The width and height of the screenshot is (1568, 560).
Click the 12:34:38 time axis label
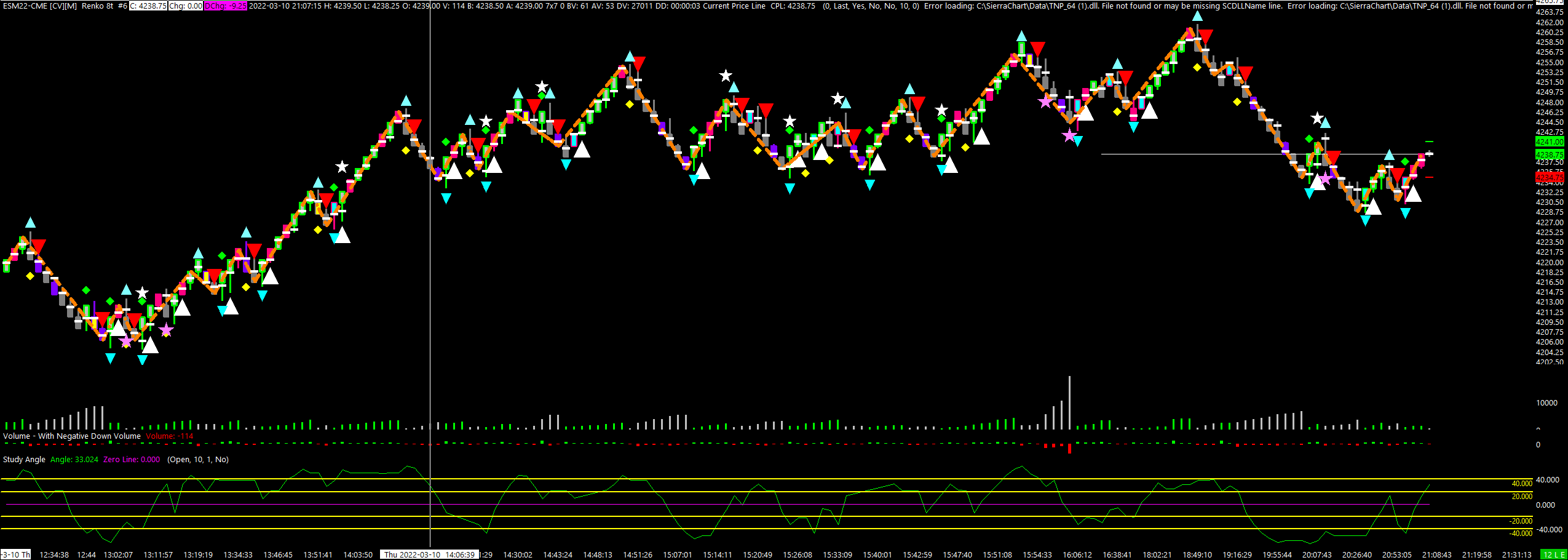click(x=54, y=555)
